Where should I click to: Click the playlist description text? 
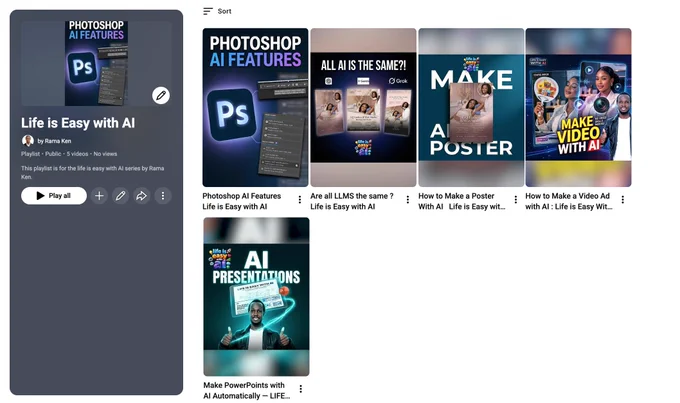[x=92, y=172]
